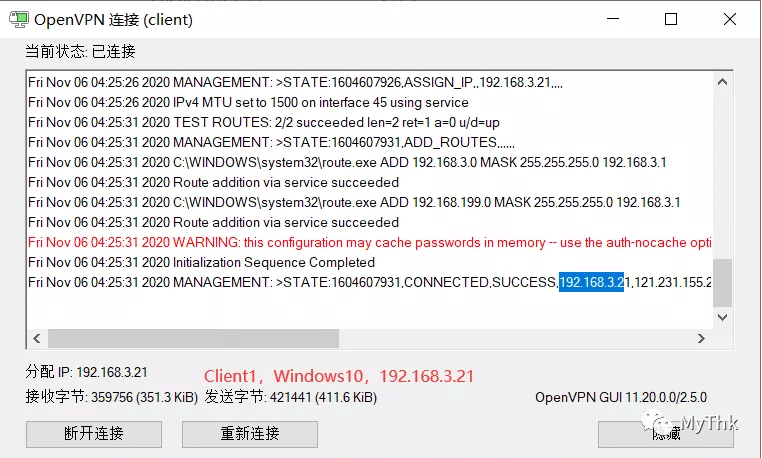Screen dimensions: 762x458
Task: Click the log's vertical scrollbar down arrow
Action: [722, 317]
